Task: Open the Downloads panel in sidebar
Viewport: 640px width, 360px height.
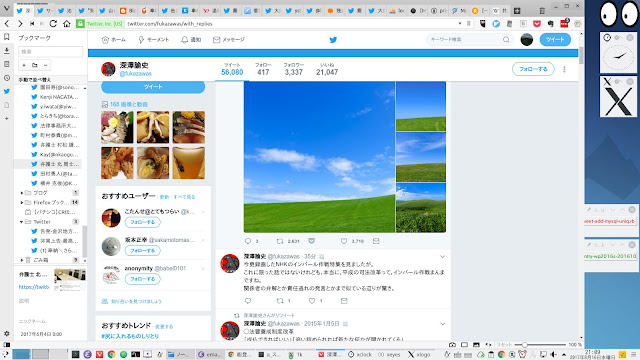Action: click(7, 51)
